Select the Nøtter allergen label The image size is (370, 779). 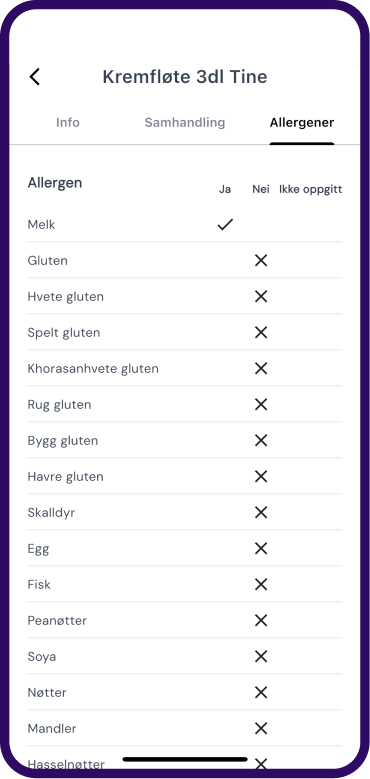coord(47,692)
